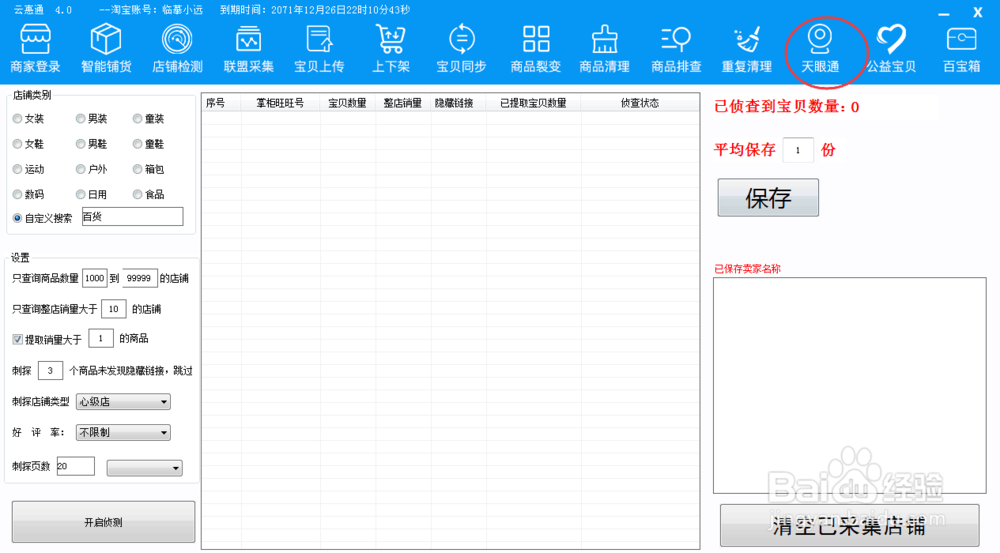The width and height of the screenshot is (1000, 553).
Task: Select the 男鞋 radio button
Action: pyautogui.click(x=80, y=144)
